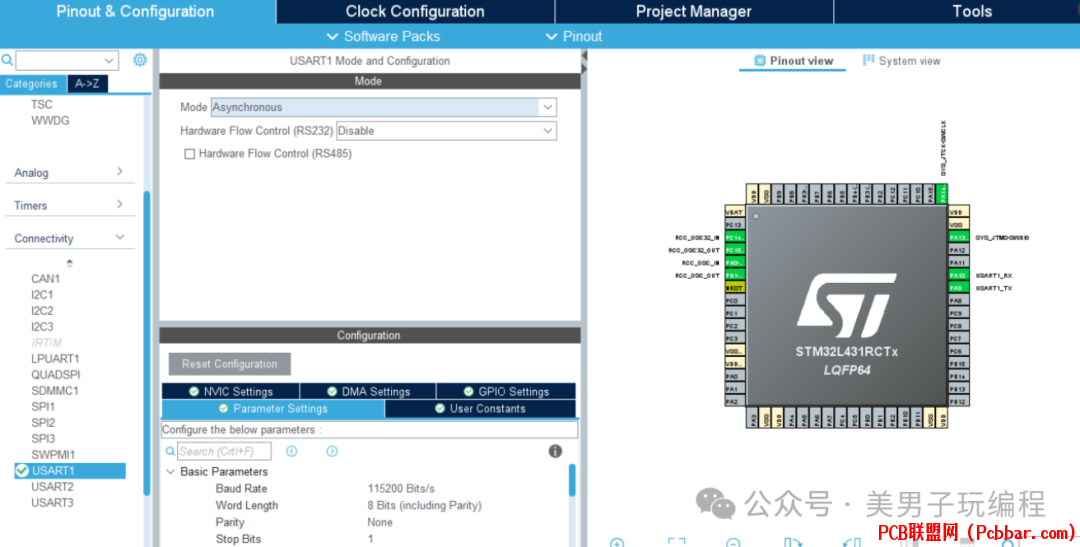This screenshot has height=547, width=1080.
Task: Collapse the Basic Parameters group
Action: tap(170, 472)
